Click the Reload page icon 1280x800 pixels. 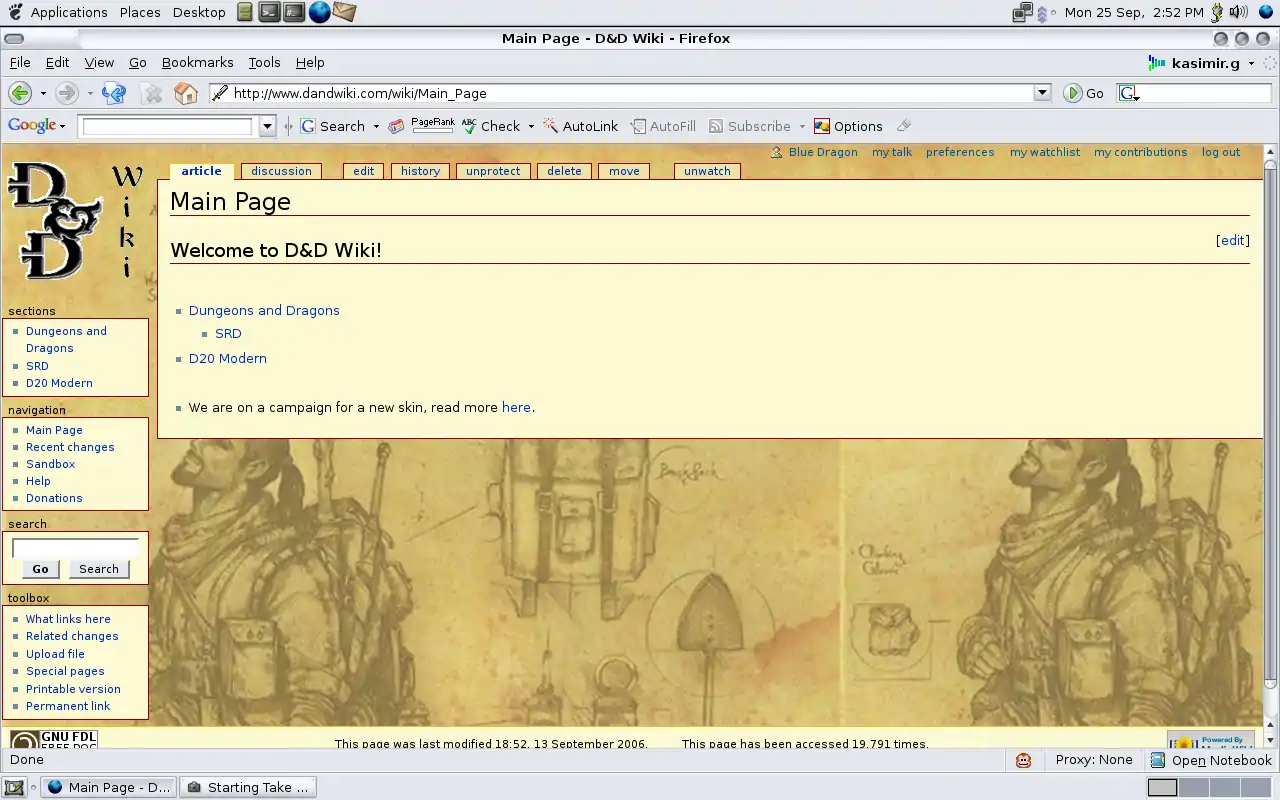tap(114, 93)
